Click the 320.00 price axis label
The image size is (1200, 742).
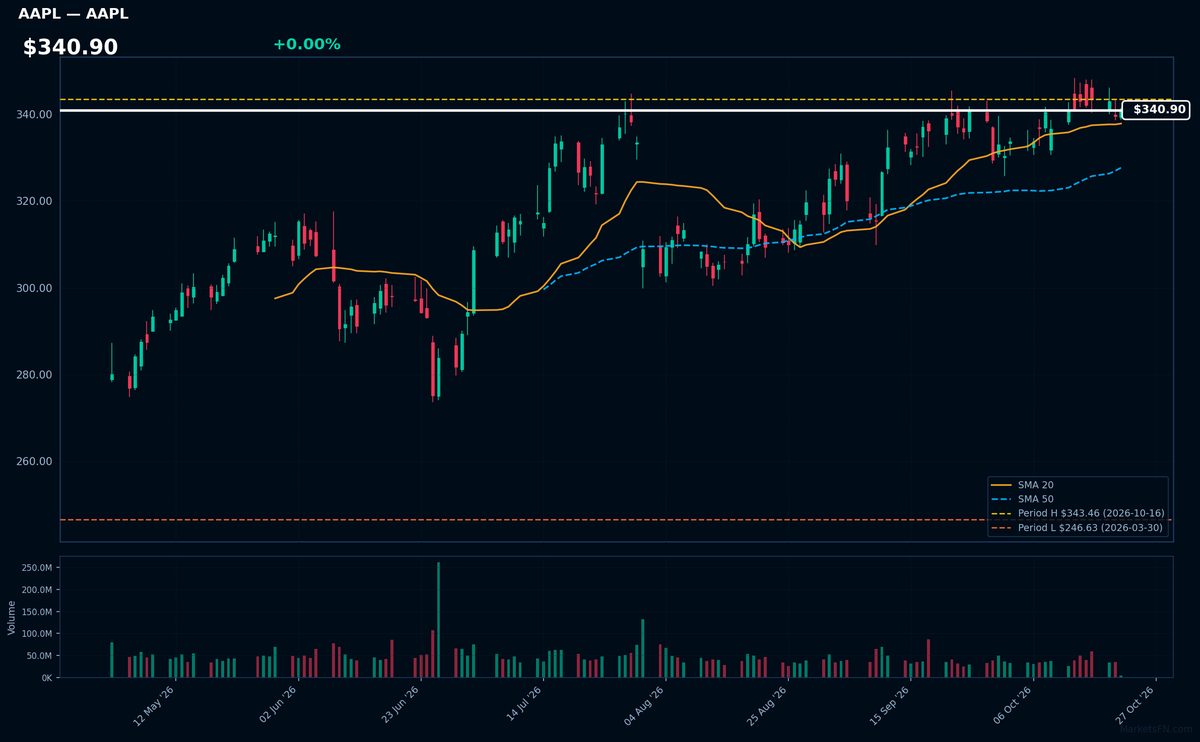pos(35,202)
